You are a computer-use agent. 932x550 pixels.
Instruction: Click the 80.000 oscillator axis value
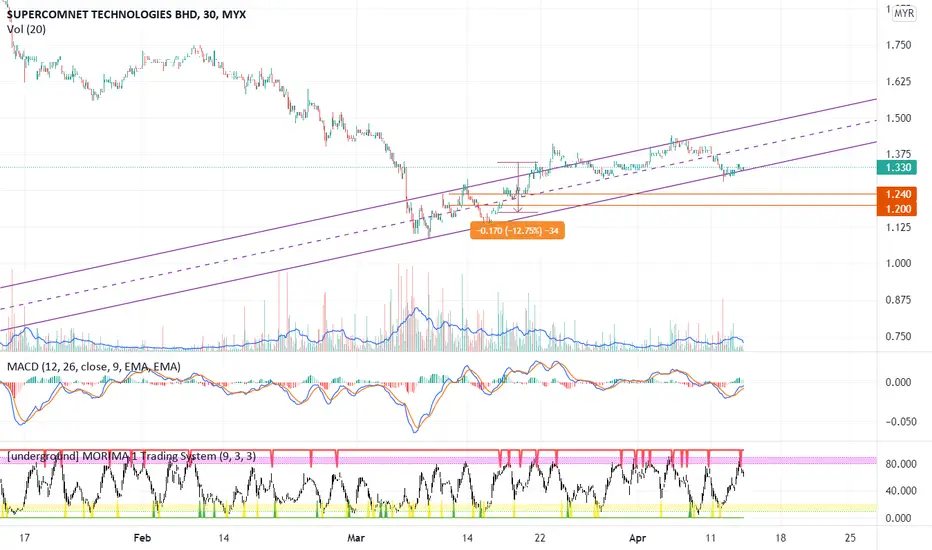tap(900, 464)
